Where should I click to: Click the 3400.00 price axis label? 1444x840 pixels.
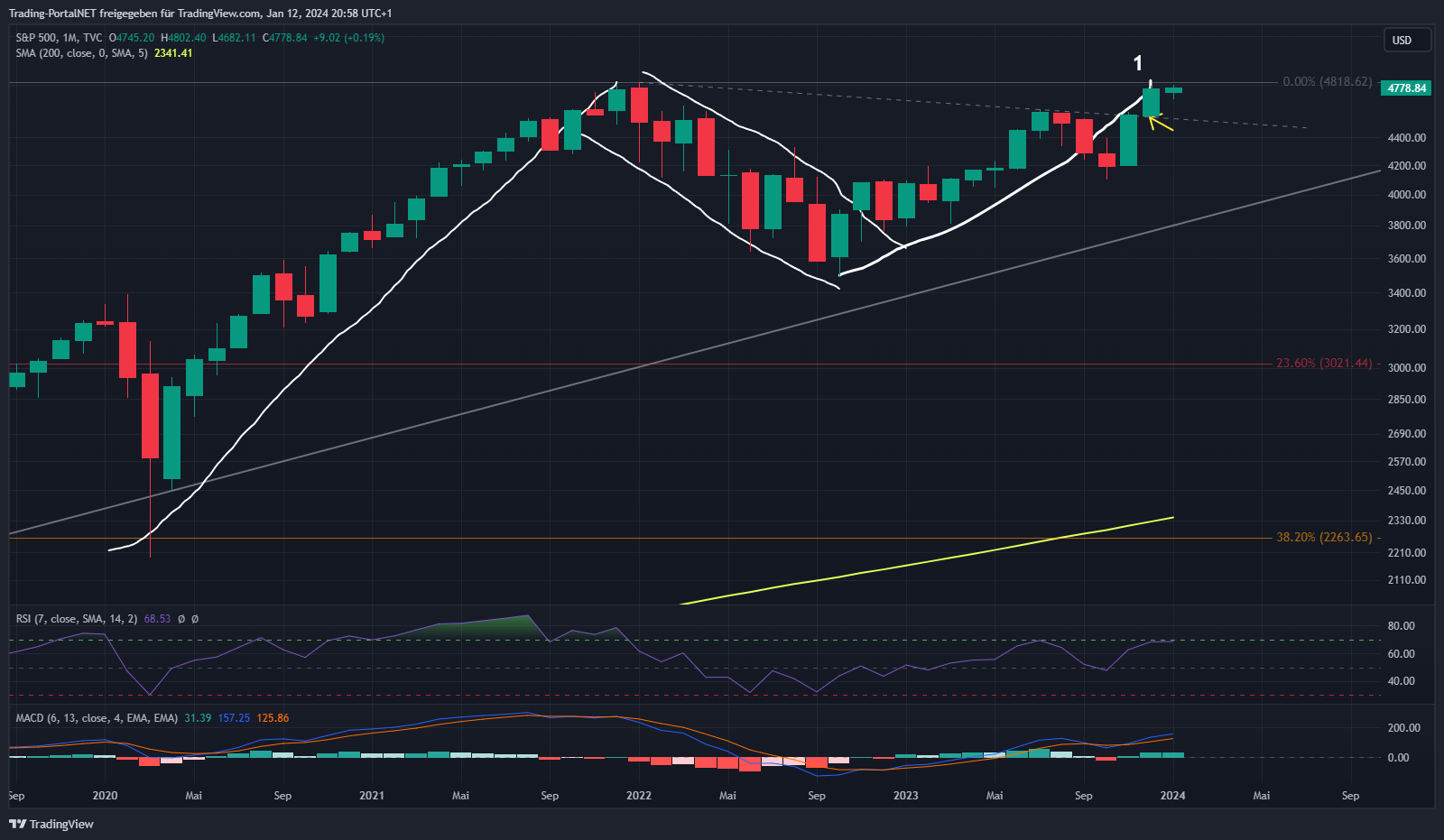coord(1407,293)
